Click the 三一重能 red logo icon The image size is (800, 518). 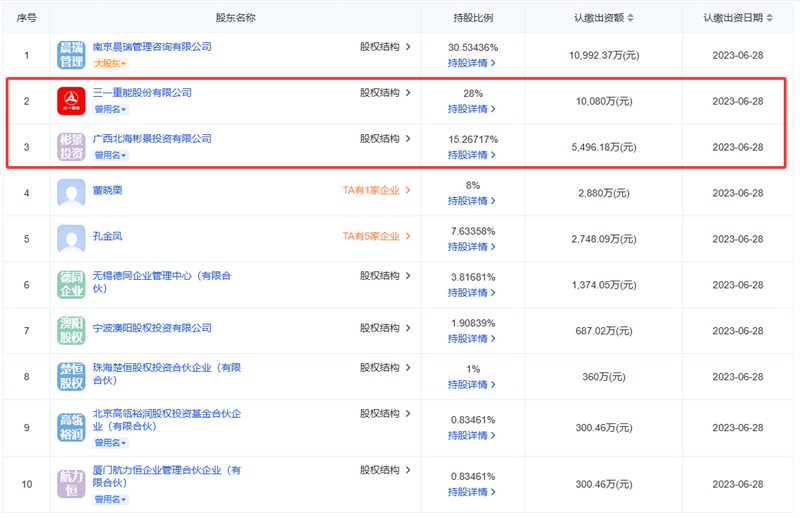pyautogui.click(x=71, y=101)
